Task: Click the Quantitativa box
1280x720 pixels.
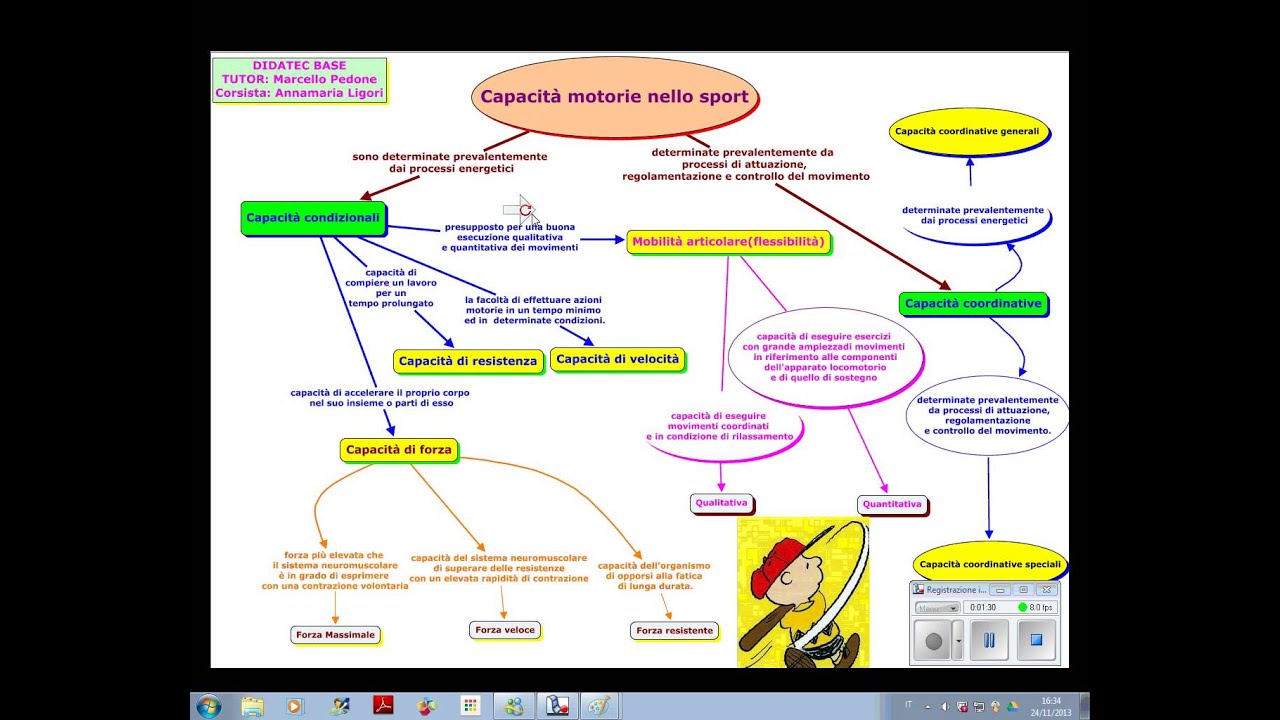Action: point(892,504)
